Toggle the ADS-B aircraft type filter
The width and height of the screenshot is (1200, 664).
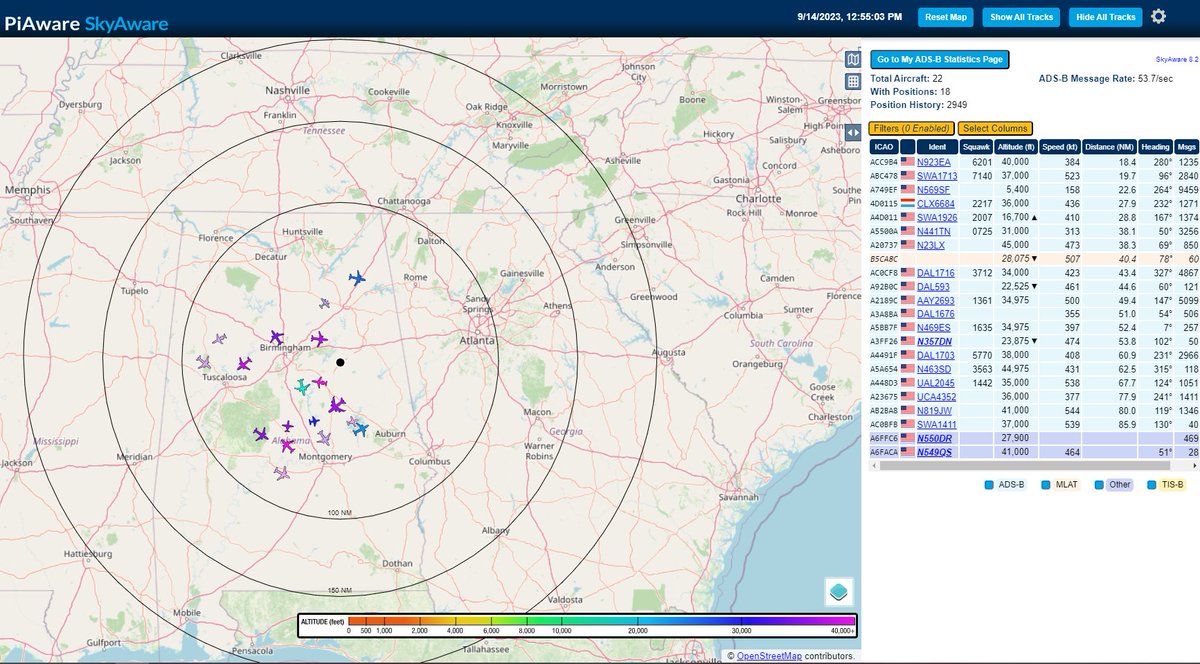tap(986, 483)
